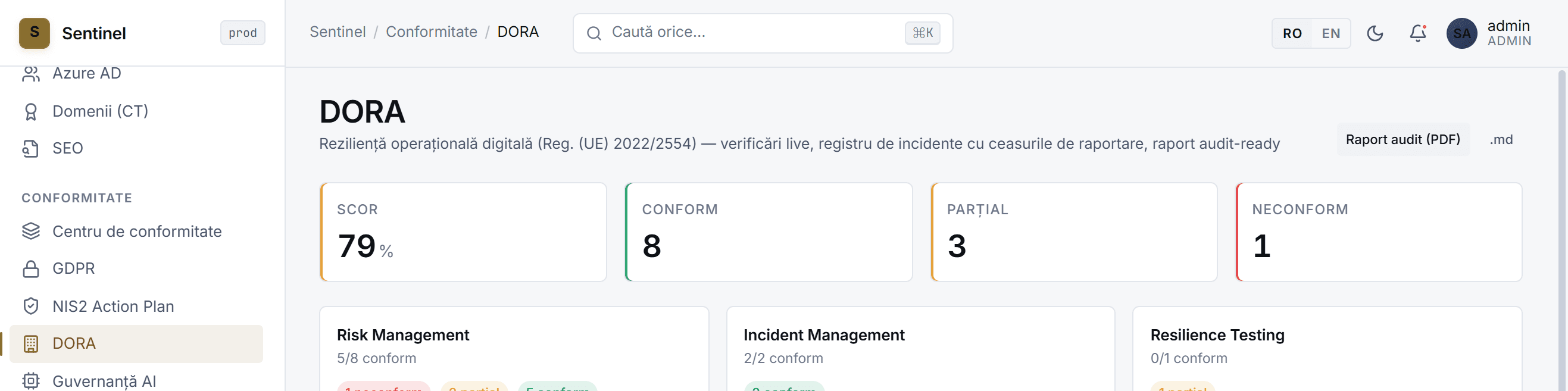Viewport: 1568px width, 391px height.
Task: Open the SEO section
Action: click(x=136, y=148)
